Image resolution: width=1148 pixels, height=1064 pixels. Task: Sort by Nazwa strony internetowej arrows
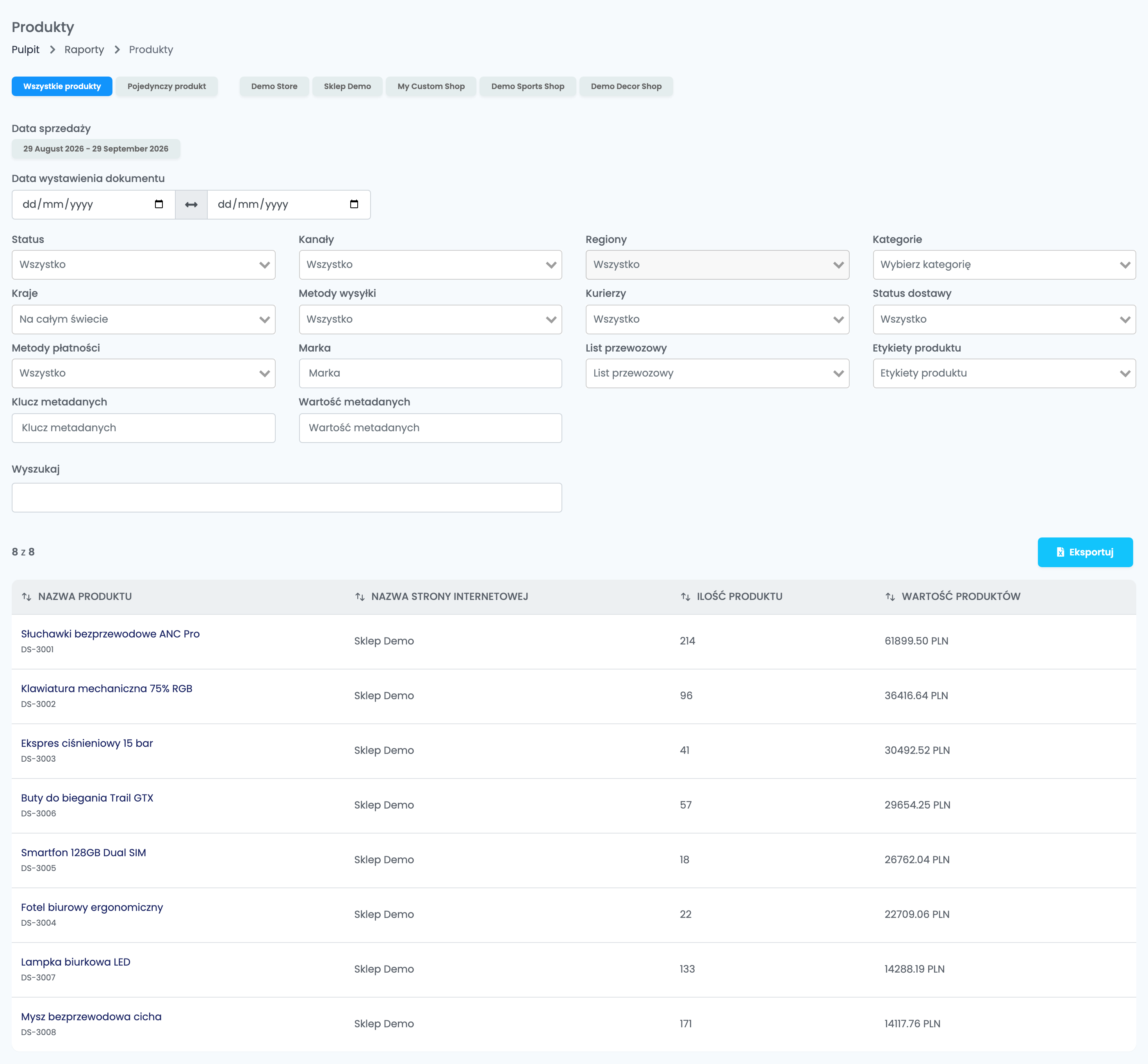360,596
